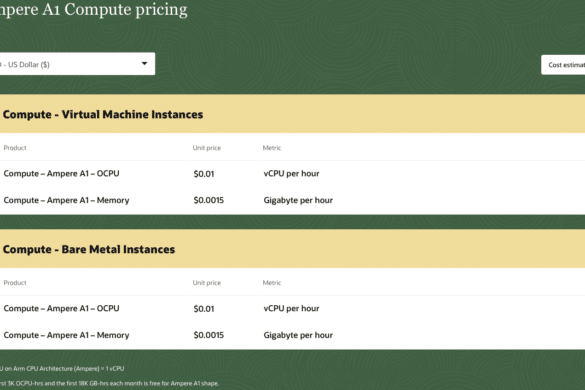Open the US Dollar currency dropdown
Image resolution: width=585 pixels, height=390 pixels.
pos(77,64)
